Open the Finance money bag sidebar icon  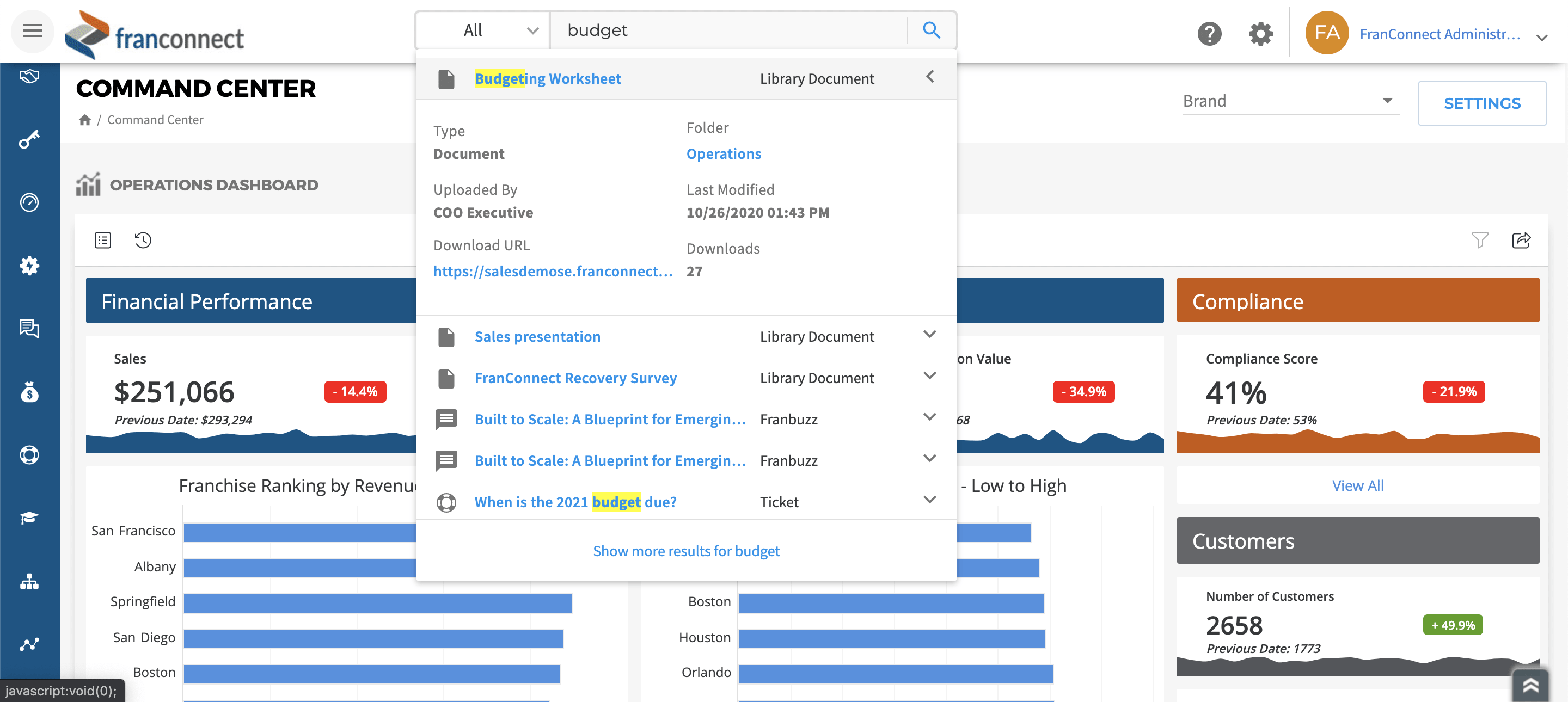[x=30, y=392]
